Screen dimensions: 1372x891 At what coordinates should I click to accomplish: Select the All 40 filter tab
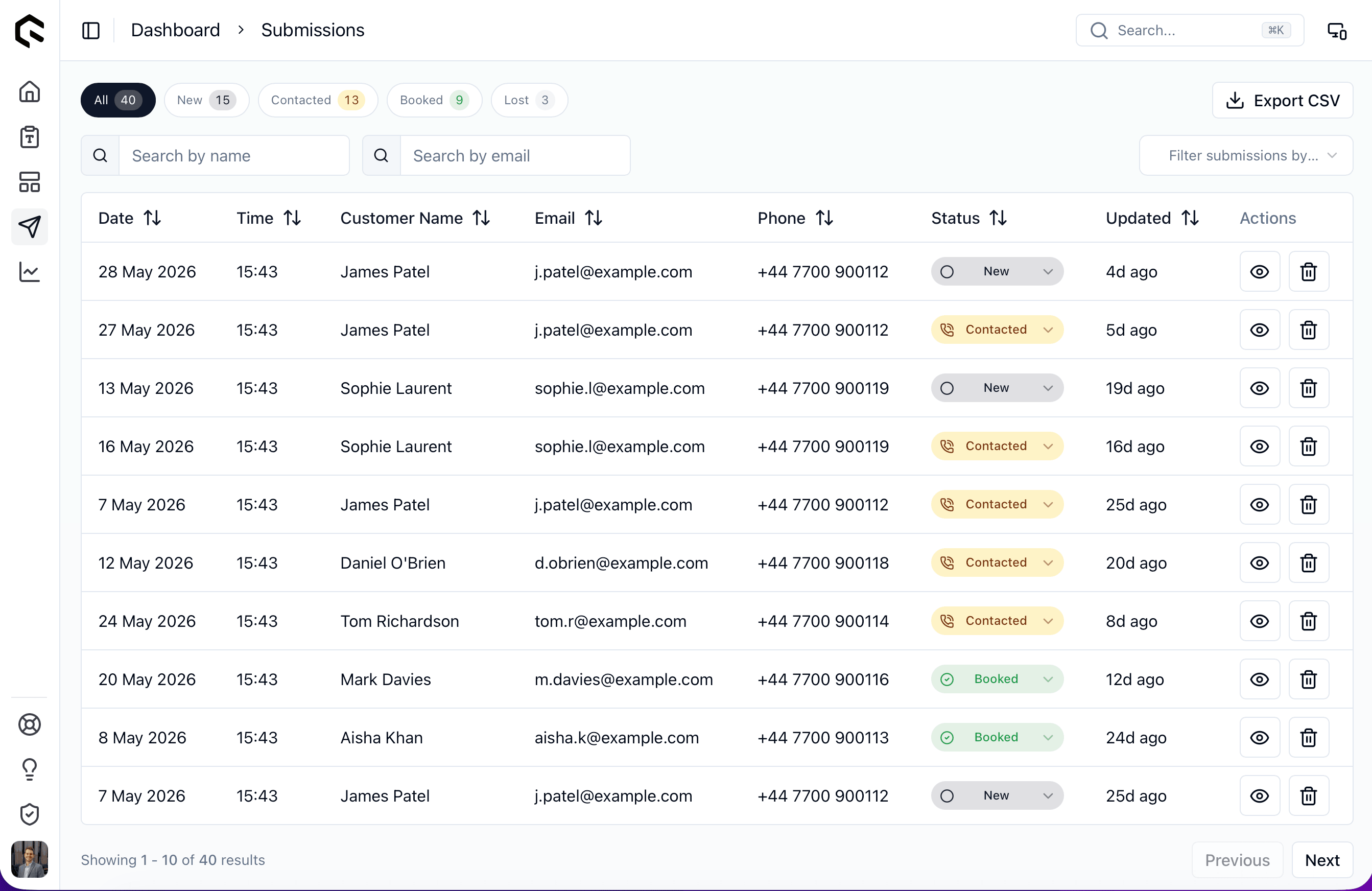pos(118,100)
